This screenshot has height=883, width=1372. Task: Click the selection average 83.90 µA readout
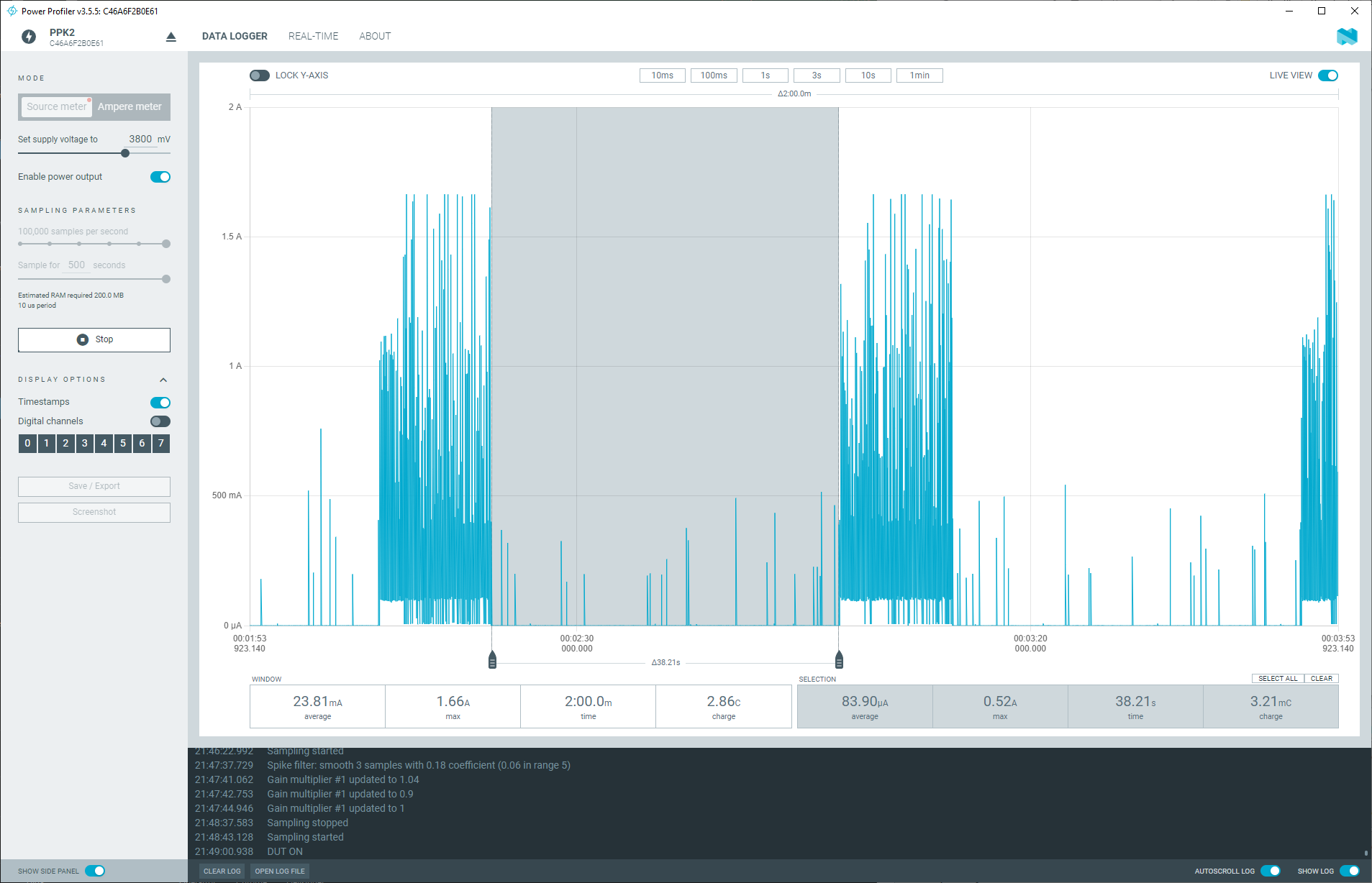point(865,706)
